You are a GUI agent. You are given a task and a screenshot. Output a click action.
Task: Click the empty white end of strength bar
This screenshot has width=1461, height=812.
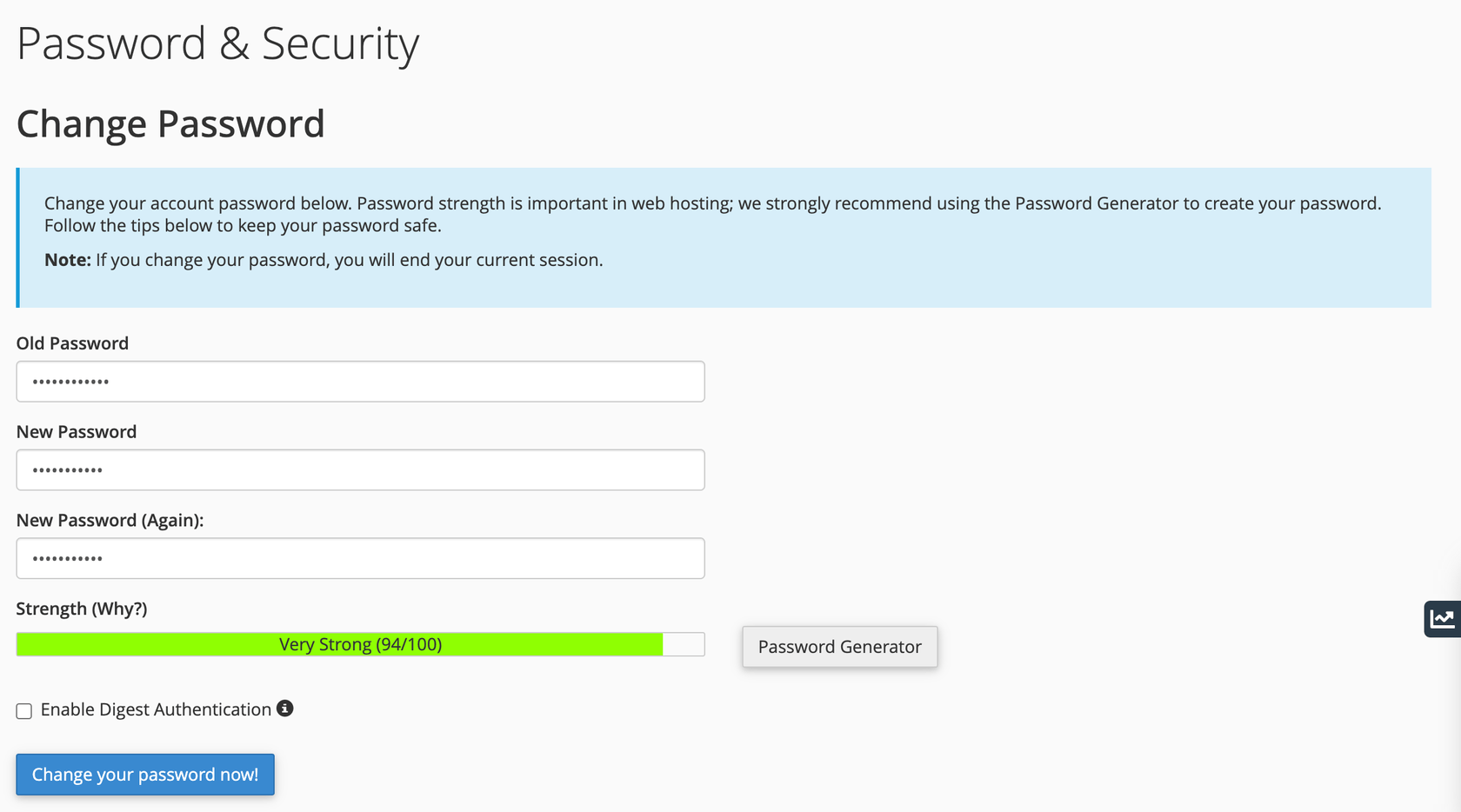point(684,644)
